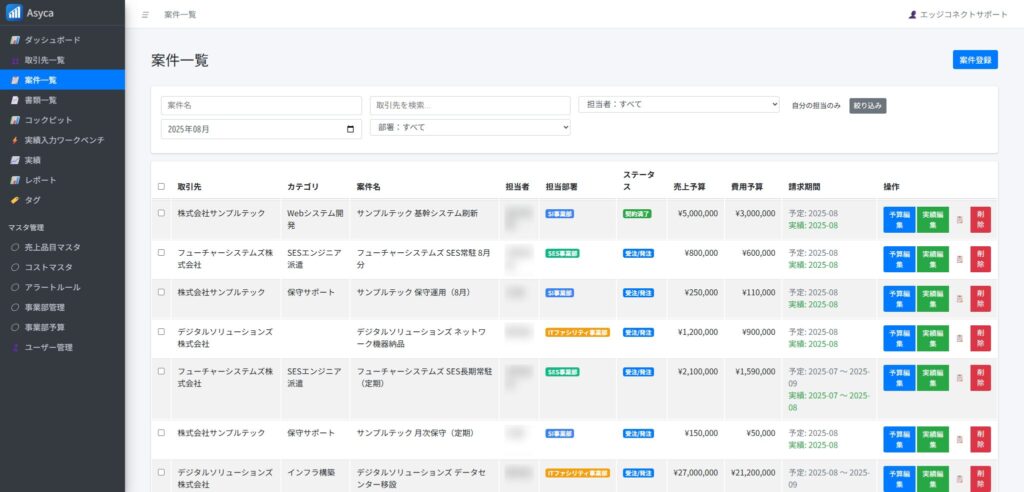
Task: Click the SES事業部 badge in the SES常駐 8月分 row
Action: (x=563, y=253)
